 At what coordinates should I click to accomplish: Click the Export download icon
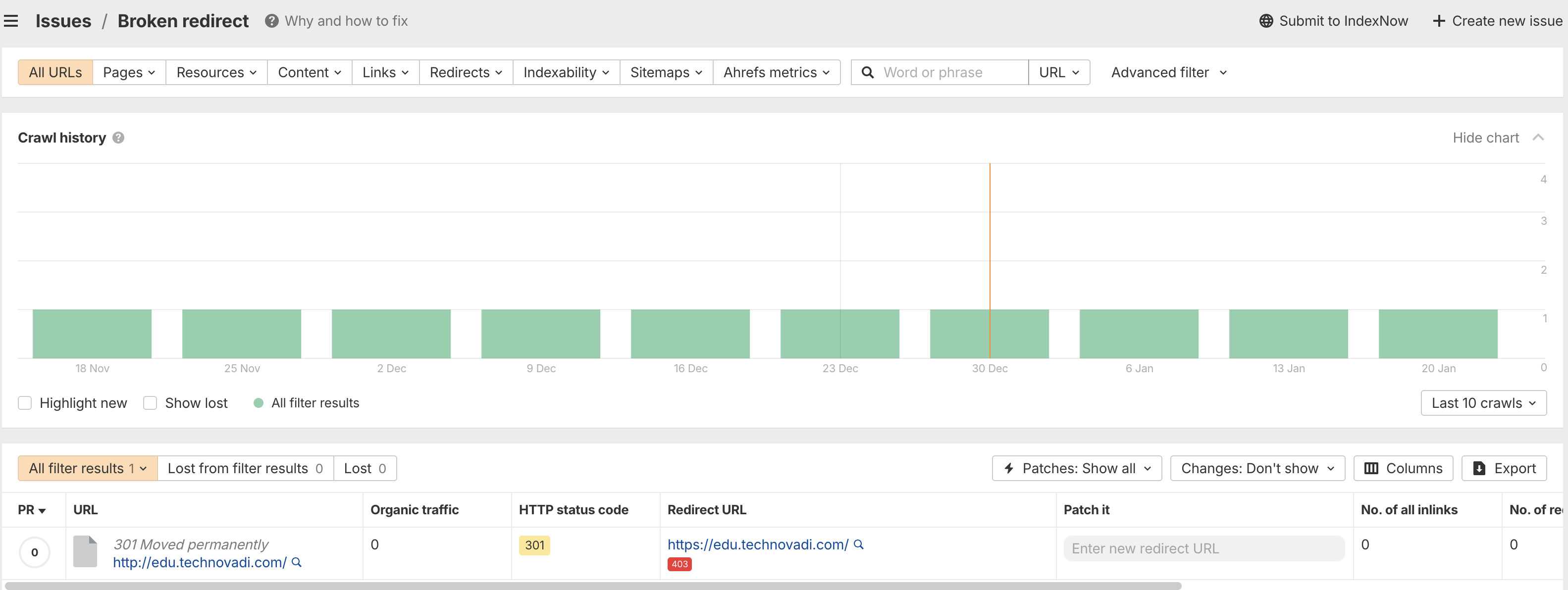coord(1479,468)
